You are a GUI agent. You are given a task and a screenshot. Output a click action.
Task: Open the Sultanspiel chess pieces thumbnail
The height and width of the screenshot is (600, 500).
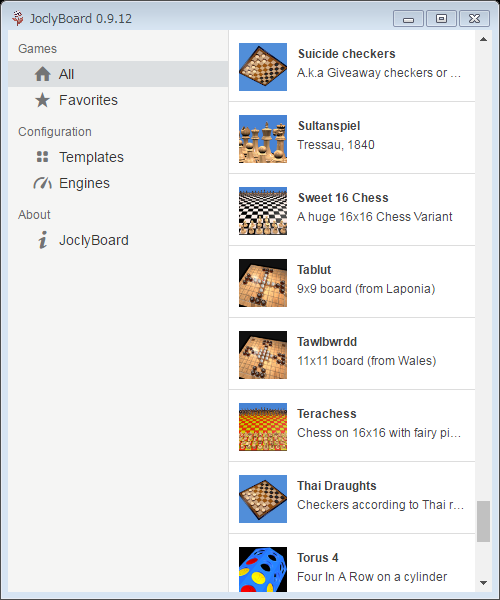pos(263,139)
